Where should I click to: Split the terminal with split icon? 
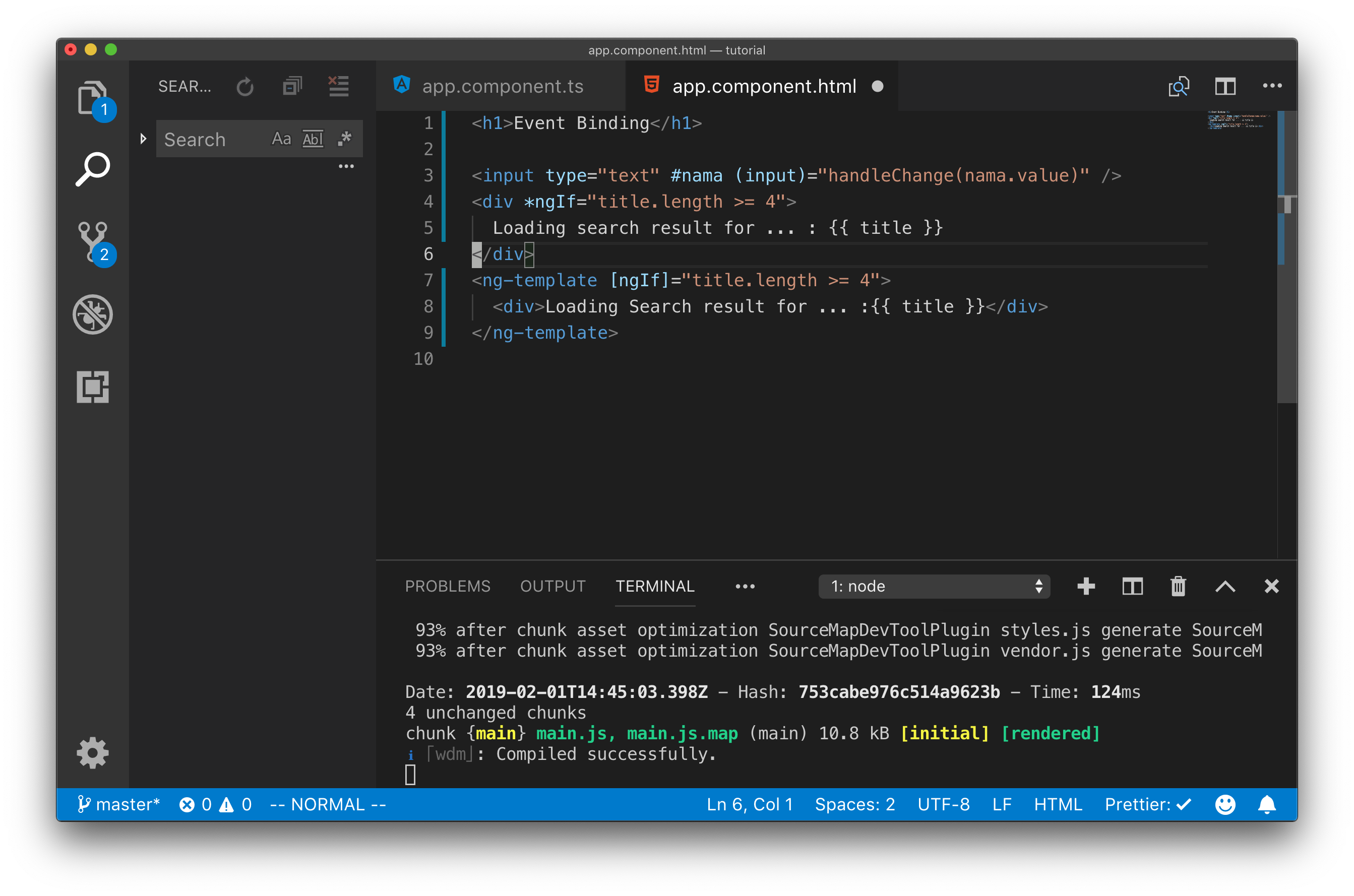pyautogui.click(x=1132, y=586)
